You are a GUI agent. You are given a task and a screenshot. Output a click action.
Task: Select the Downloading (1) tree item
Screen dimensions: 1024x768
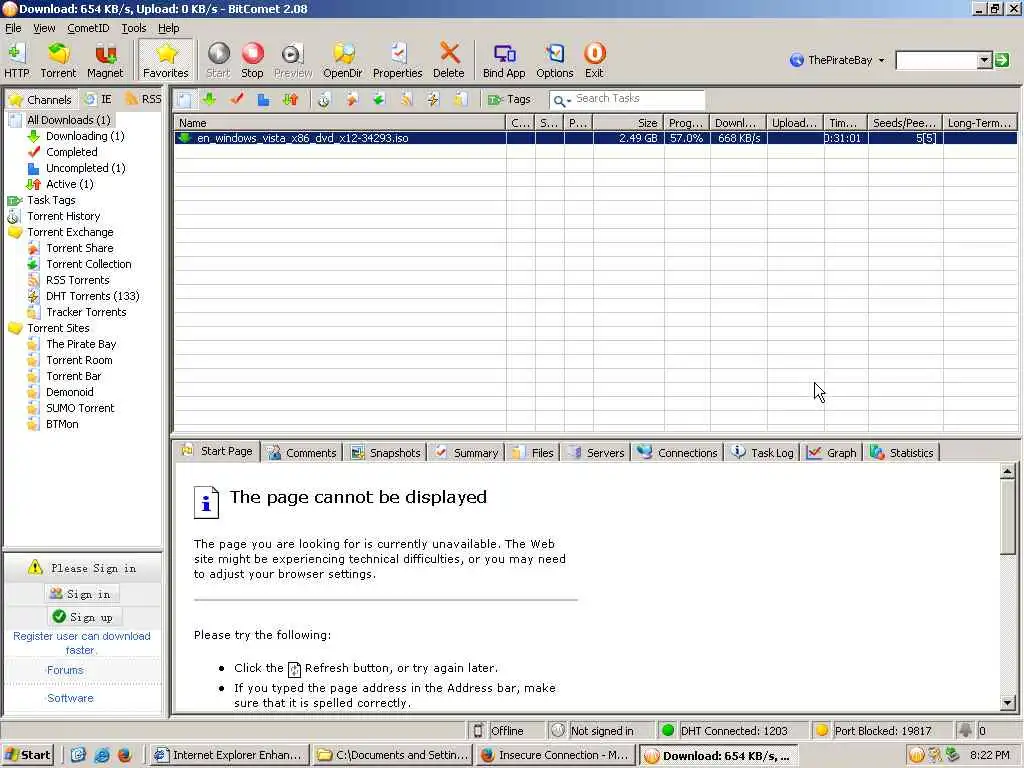pyautogui.click(x=85, y=136)
